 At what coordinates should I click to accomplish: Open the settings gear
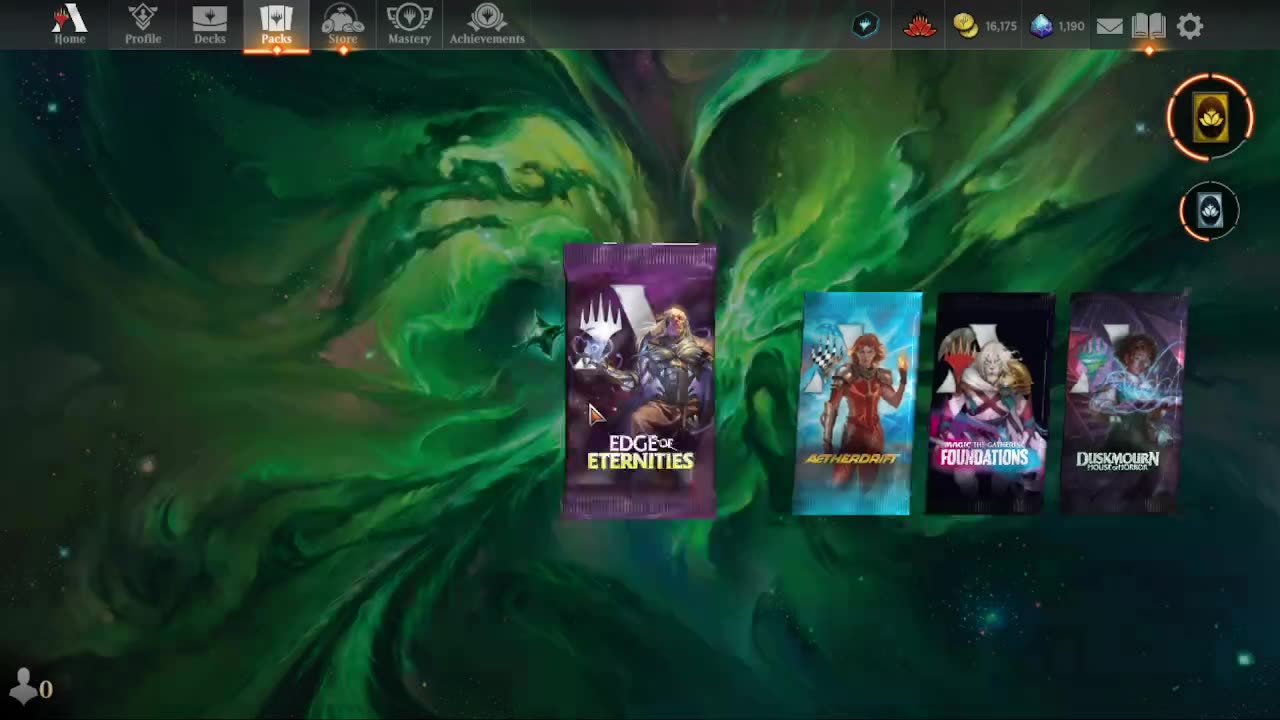[1190, 26]
